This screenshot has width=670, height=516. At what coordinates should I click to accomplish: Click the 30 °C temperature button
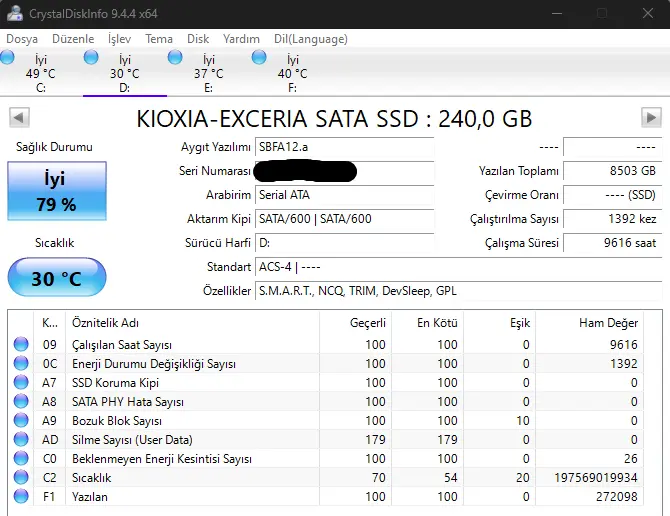[x=57, y=278]
